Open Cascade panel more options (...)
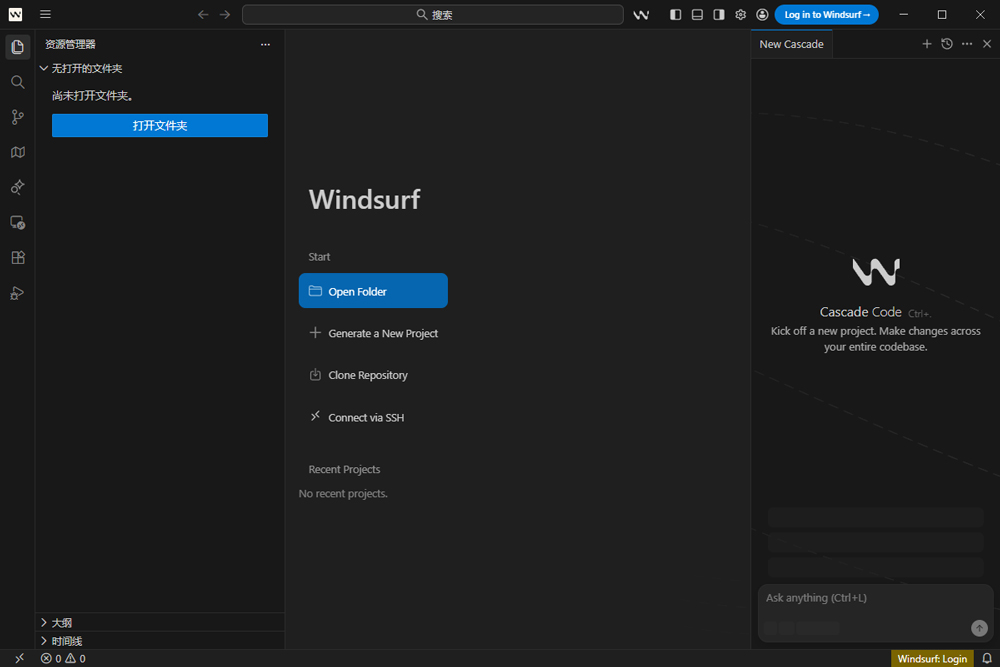Screen dimensions: 1000x667 point(967,43)
